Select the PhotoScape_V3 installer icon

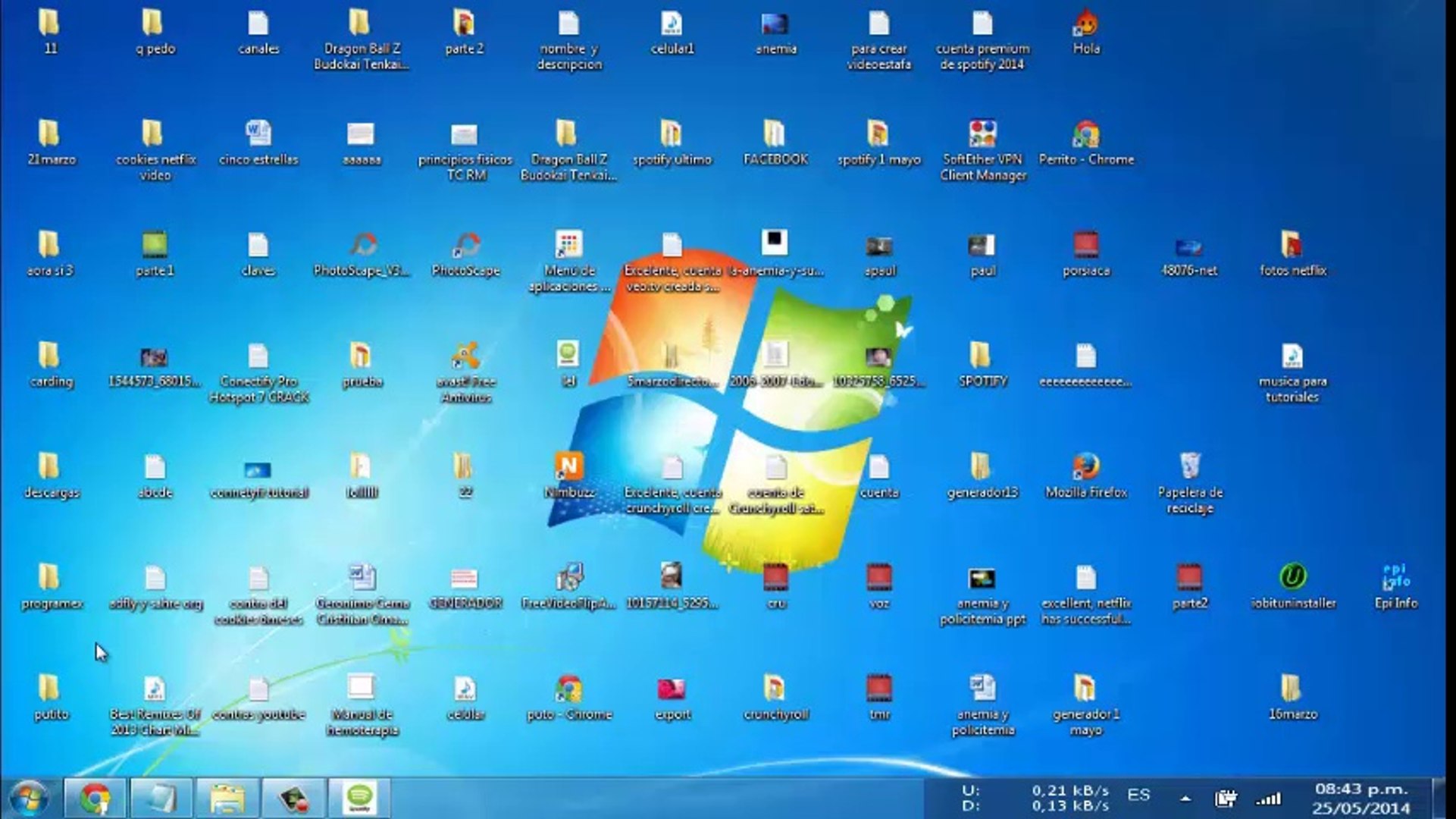pos(362,254)
